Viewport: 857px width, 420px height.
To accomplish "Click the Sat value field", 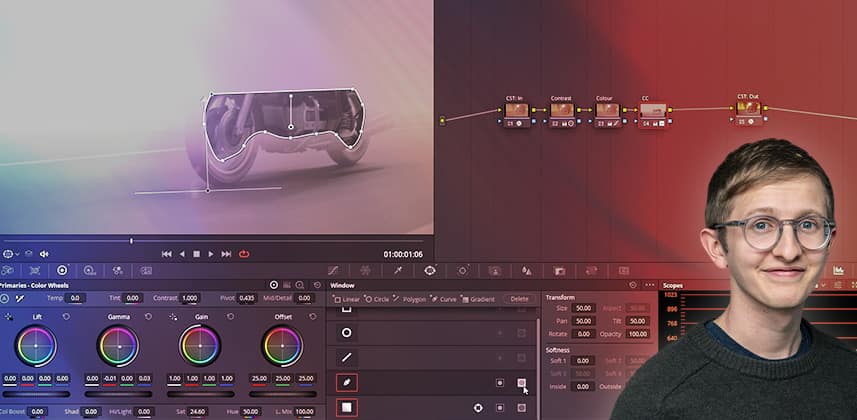I will 197,411.
